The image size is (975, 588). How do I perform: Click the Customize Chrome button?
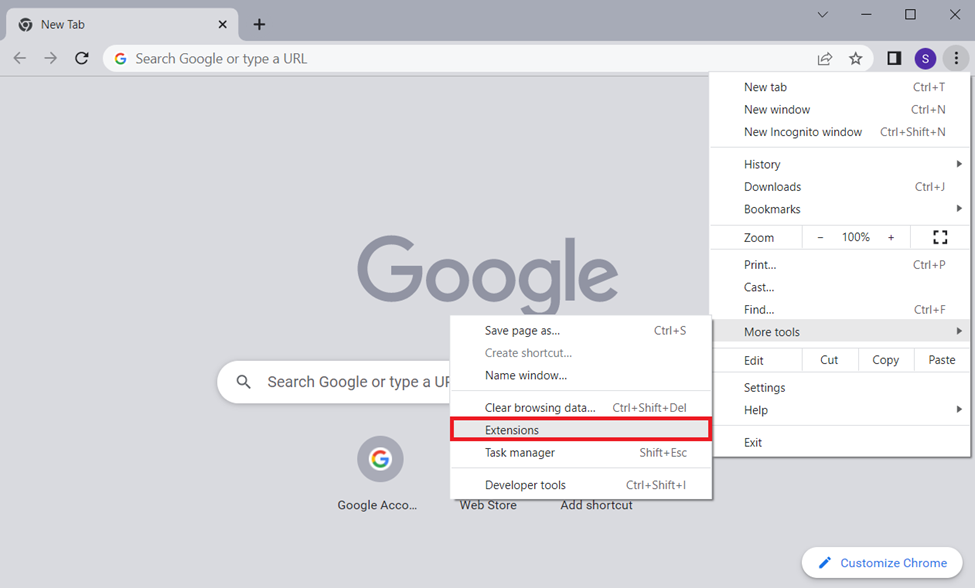(882, 563)
